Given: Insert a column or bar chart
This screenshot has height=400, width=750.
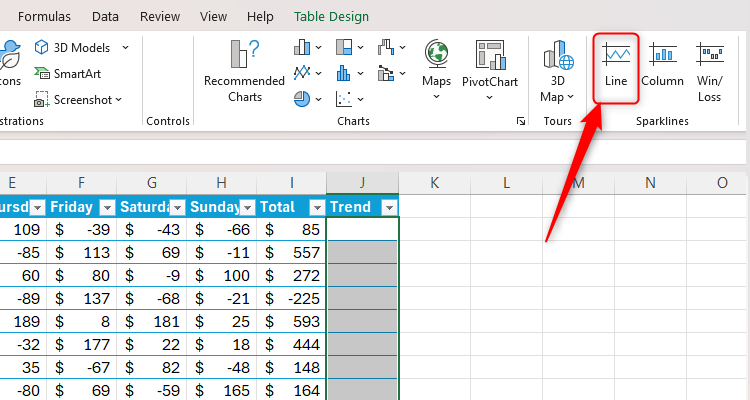Looking at the screenshot, I should [307, 47].
